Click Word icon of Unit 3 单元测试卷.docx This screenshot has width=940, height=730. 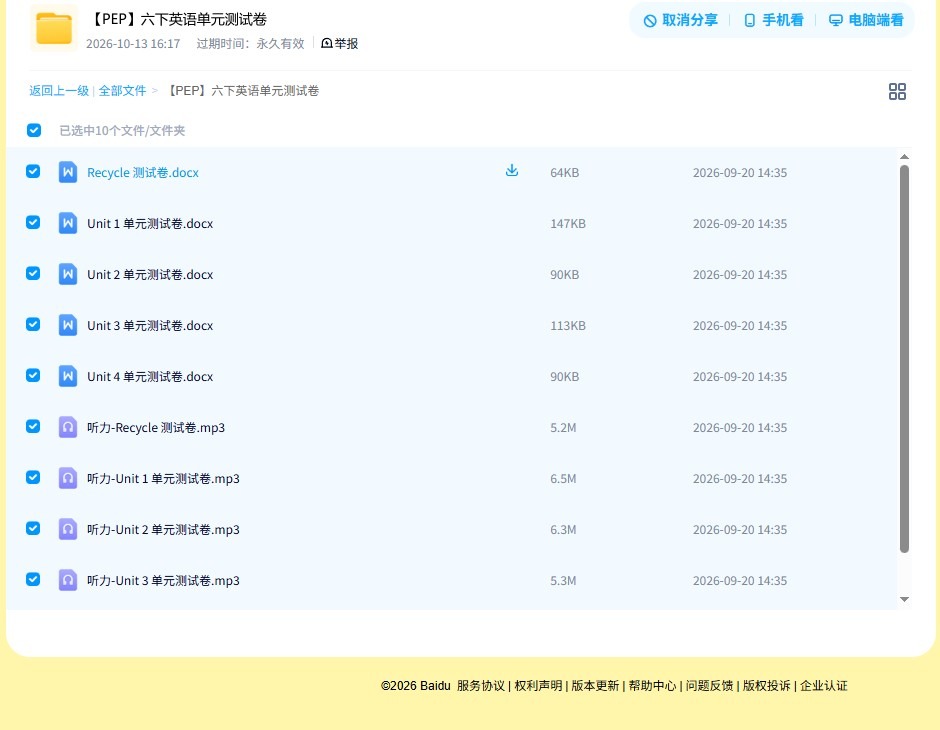[x=68, y=325]
